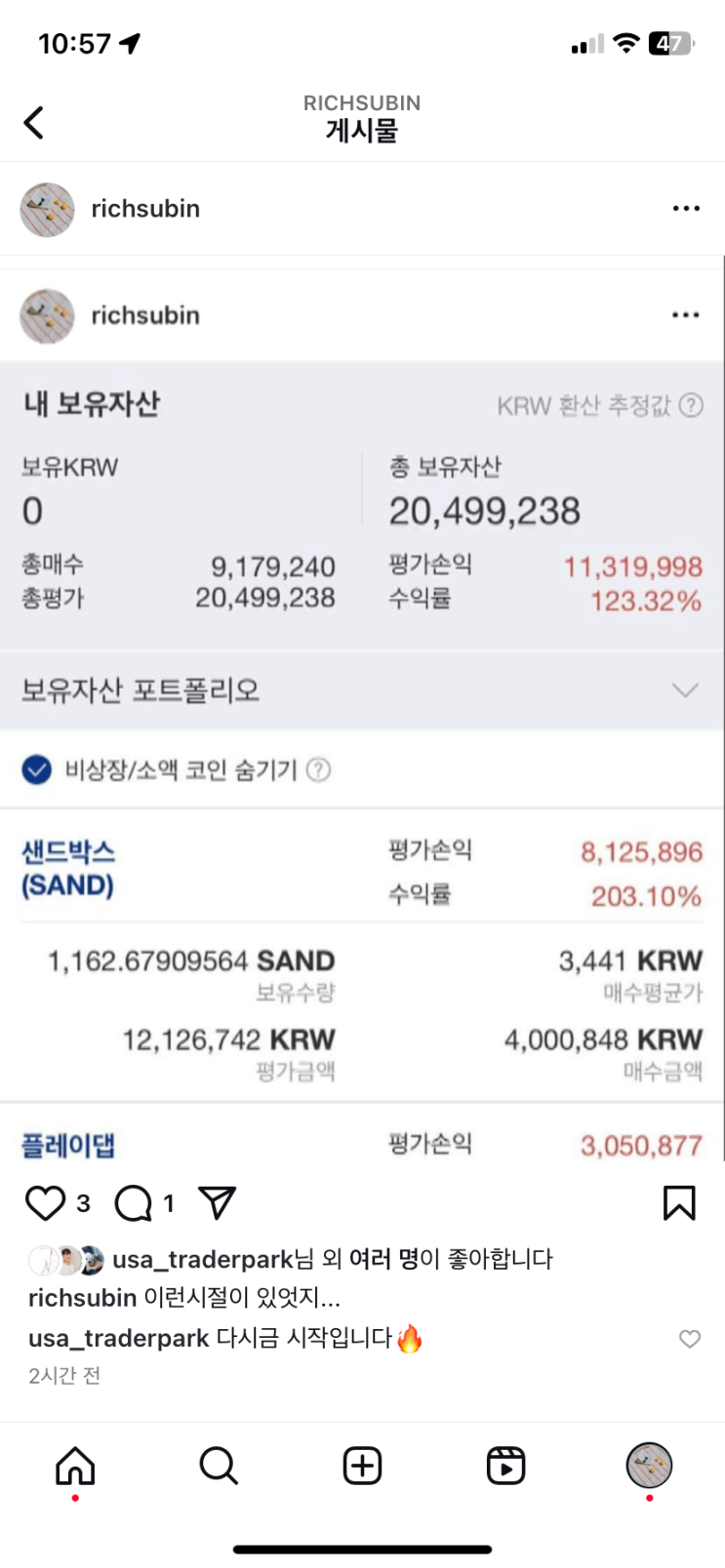This screenshot has width=725, height=1568.
Task: Uncheck 비상장/소액 코인 숨기기 checkbox
Action: pos(37,770)
